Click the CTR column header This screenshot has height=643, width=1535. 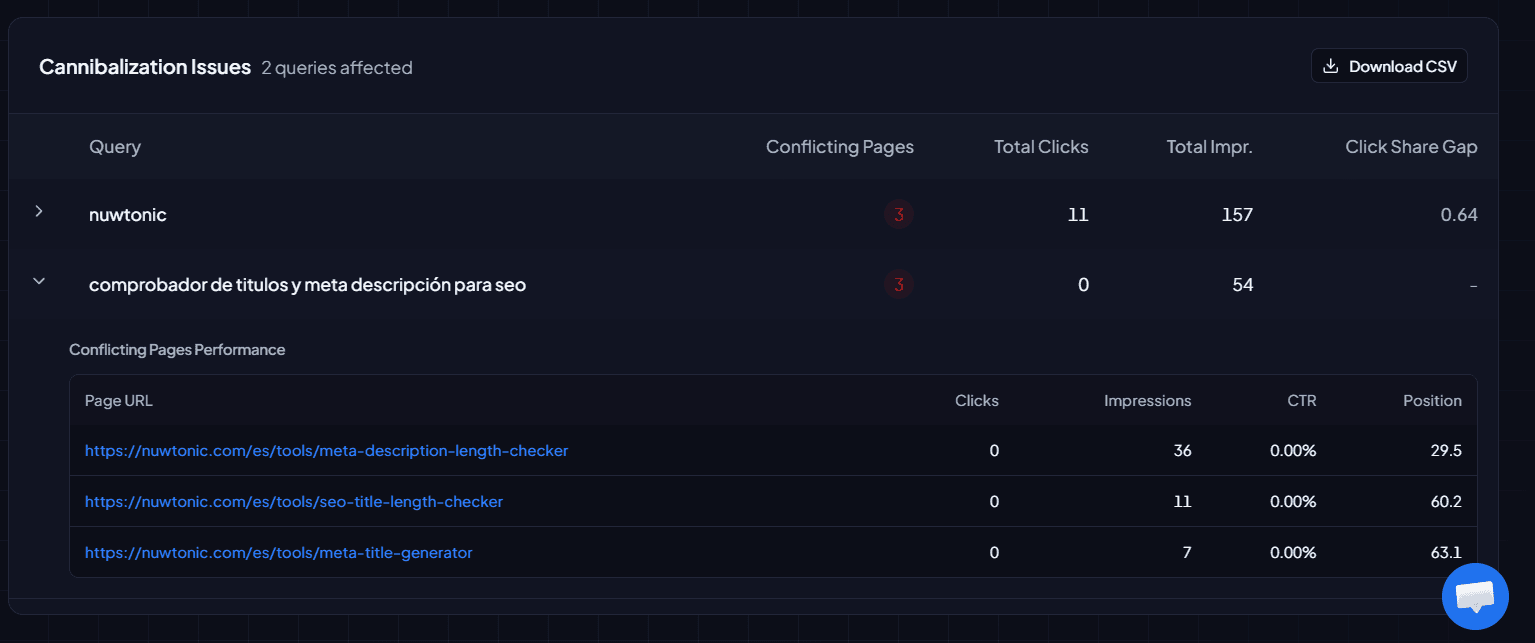click(x=1301, y=401)
